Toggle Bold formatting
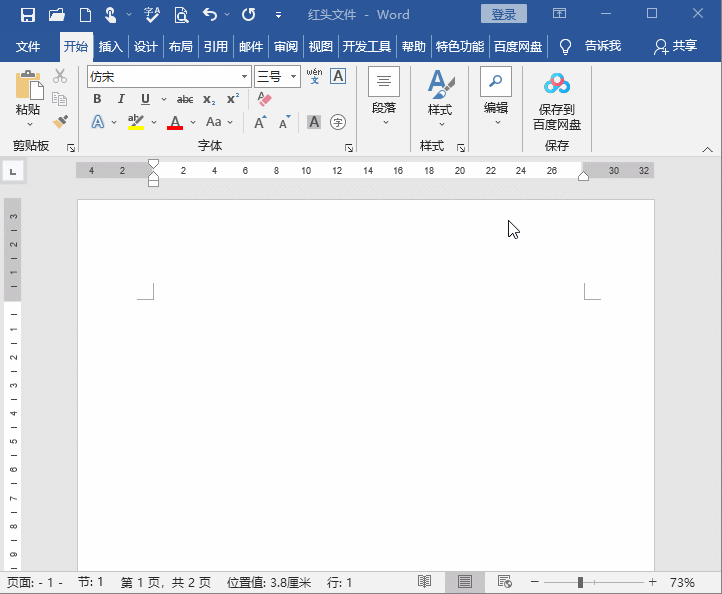 pyautogui.click(x=97, y=99)
